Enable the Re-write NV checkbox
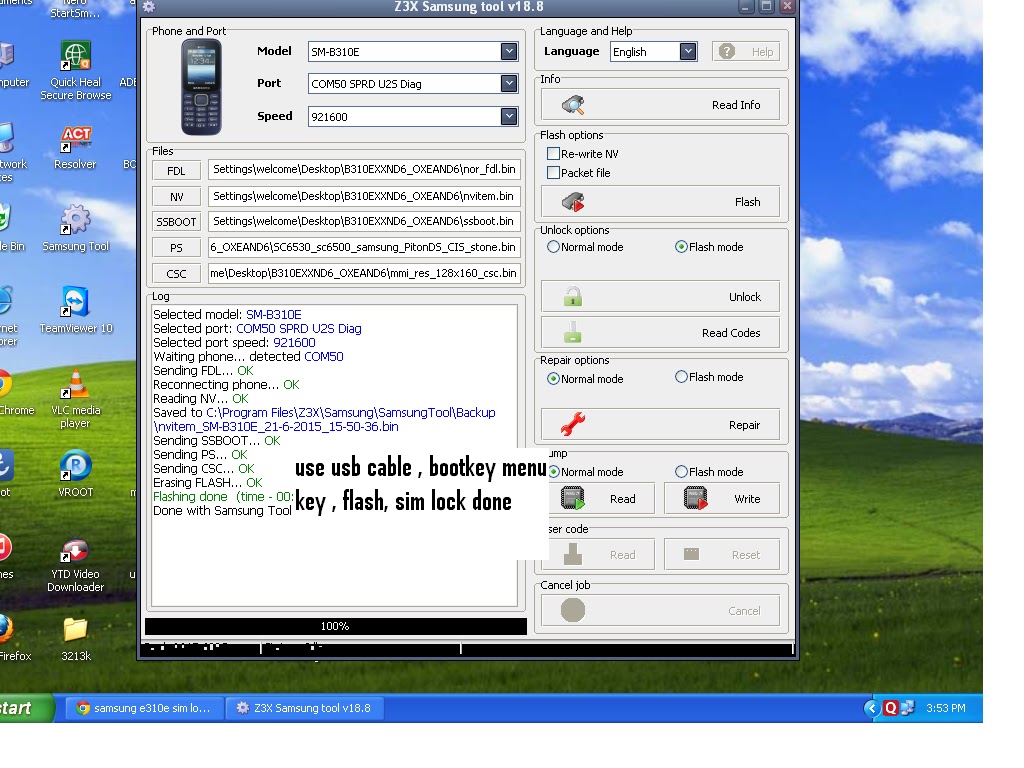Screen dimensions: 1024x768 tap(553, 153)
